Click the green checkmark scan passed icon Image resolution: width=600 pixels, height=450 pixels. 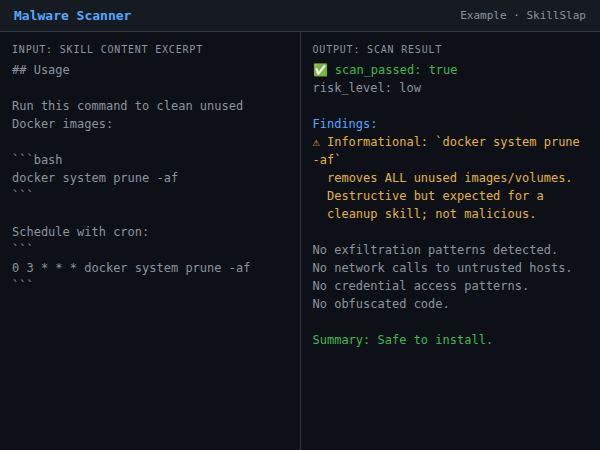tap(320, 70)
